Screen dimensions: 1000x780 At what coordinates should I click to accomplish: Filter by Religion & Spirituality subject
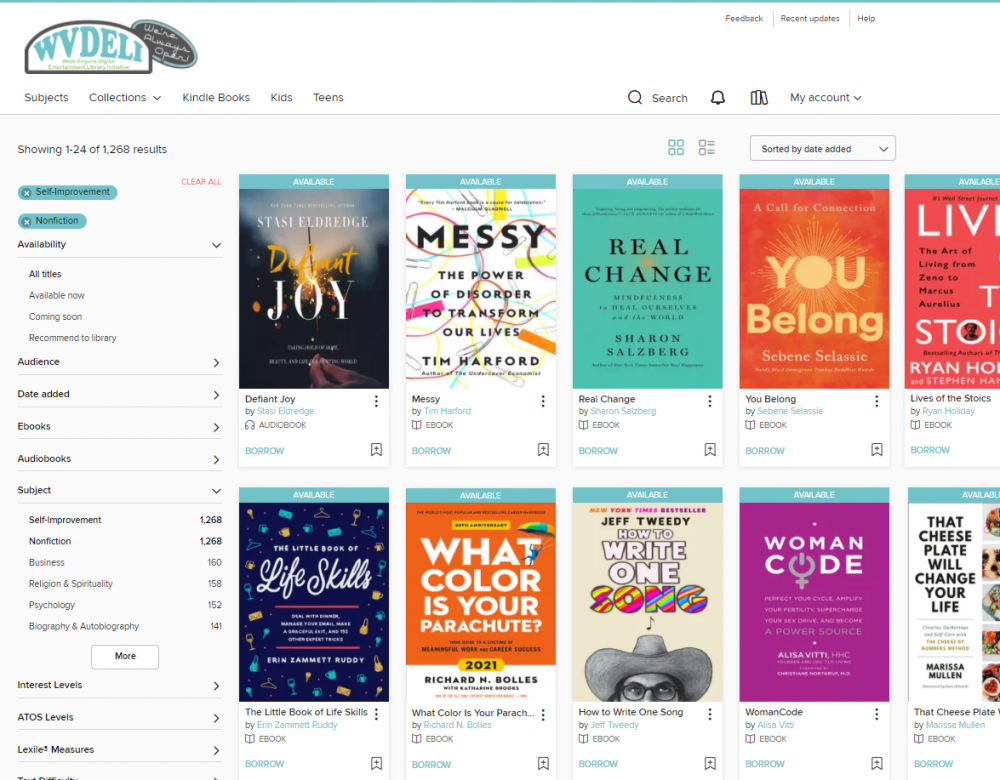tap(71, 584)
